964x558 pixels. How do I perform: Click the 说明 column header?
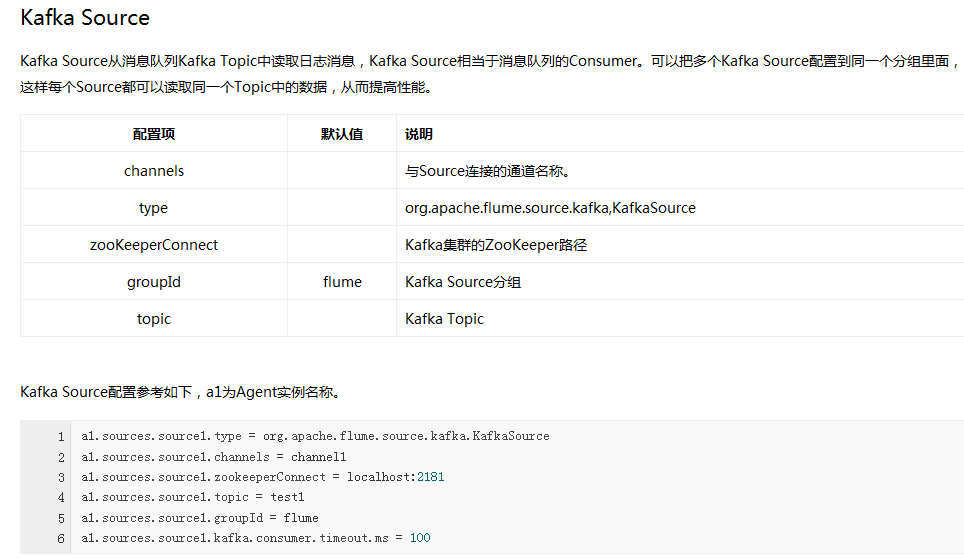click(419, 134)
